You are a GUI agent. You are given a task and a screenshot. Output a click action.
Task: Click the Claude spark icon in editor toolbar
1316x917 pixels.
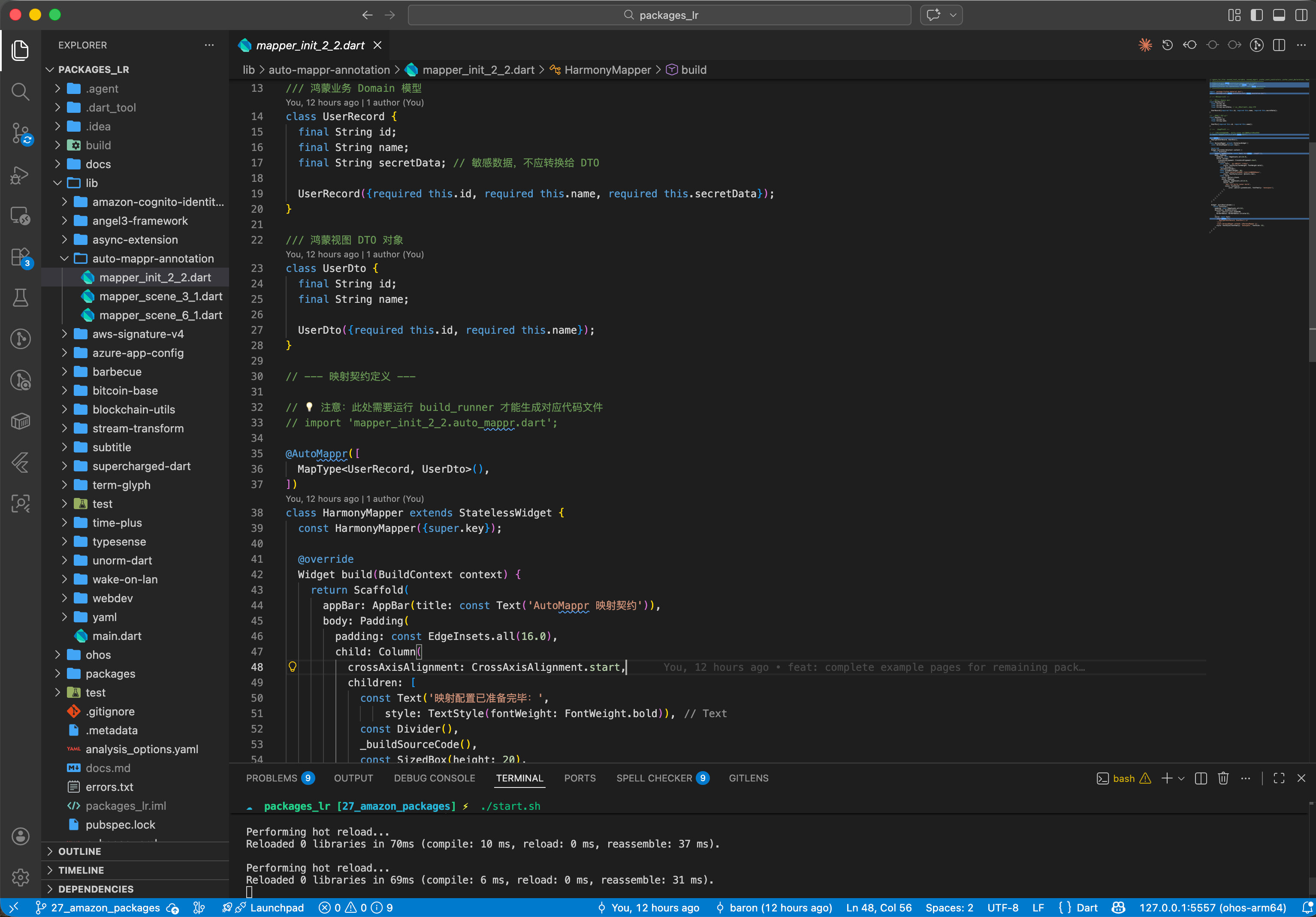[1145, 45]
